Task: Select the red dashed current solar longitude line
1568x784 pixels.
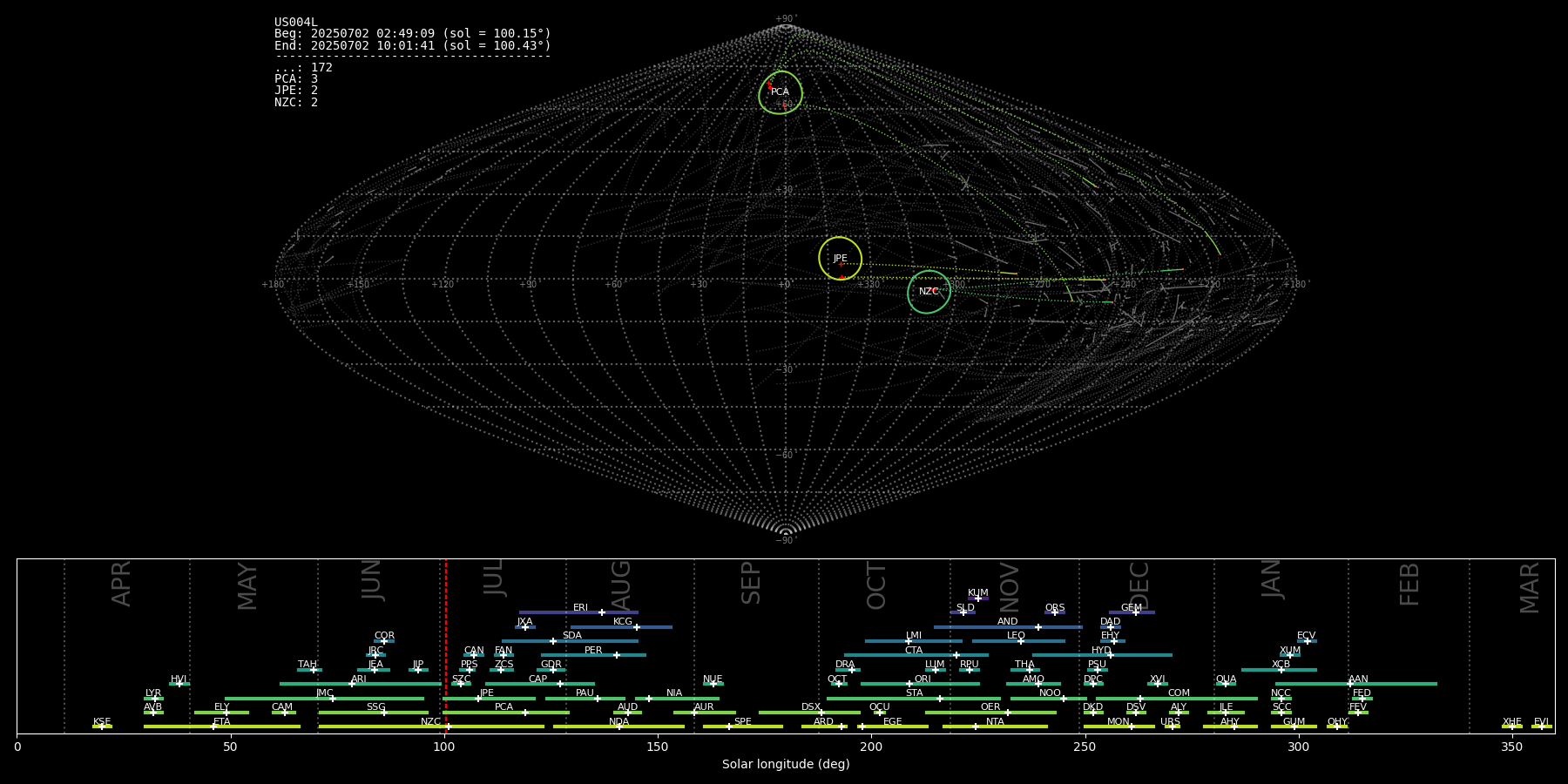Action: click(446, 645)
